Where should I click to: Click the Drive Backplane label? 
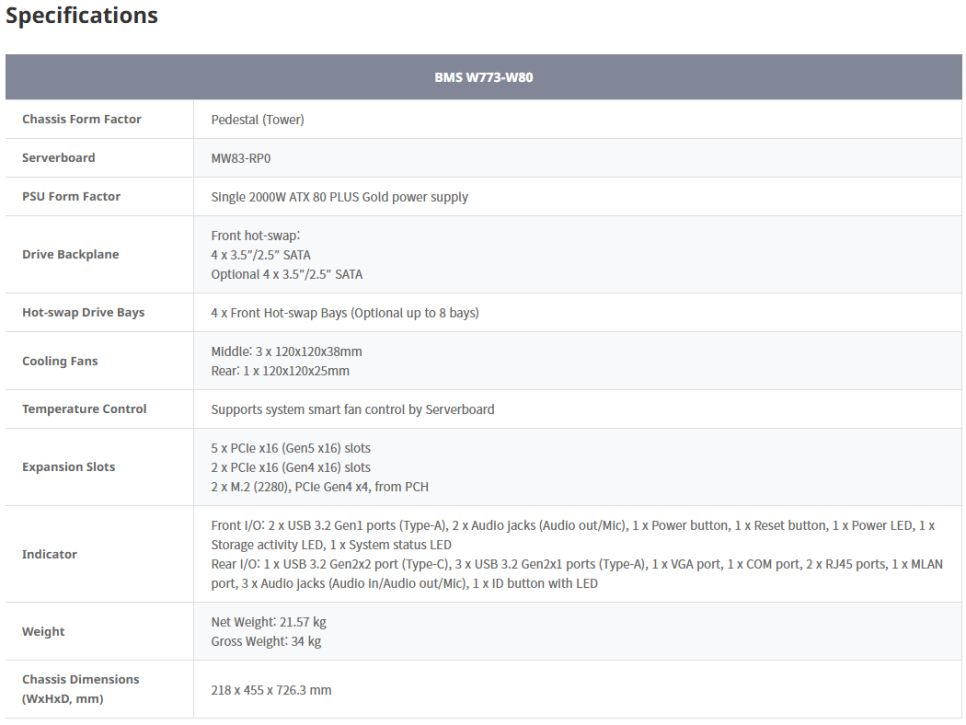coord(71,254)
